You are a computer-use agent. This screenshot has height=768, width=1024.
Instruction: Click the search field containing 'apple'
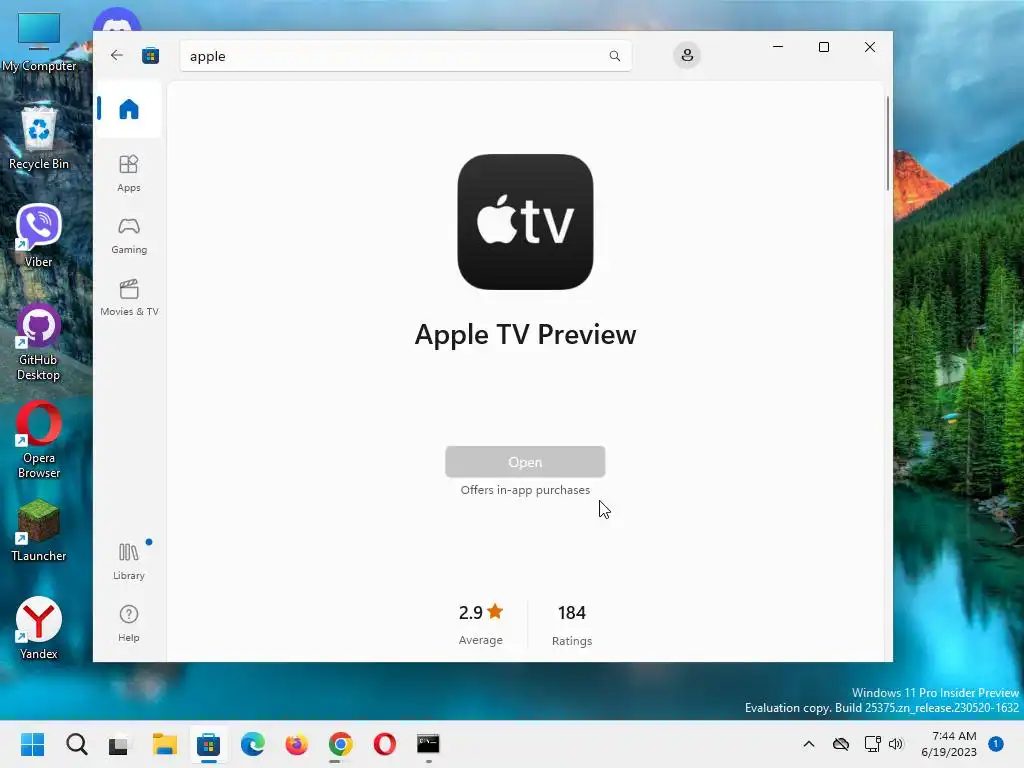[405, 56]
